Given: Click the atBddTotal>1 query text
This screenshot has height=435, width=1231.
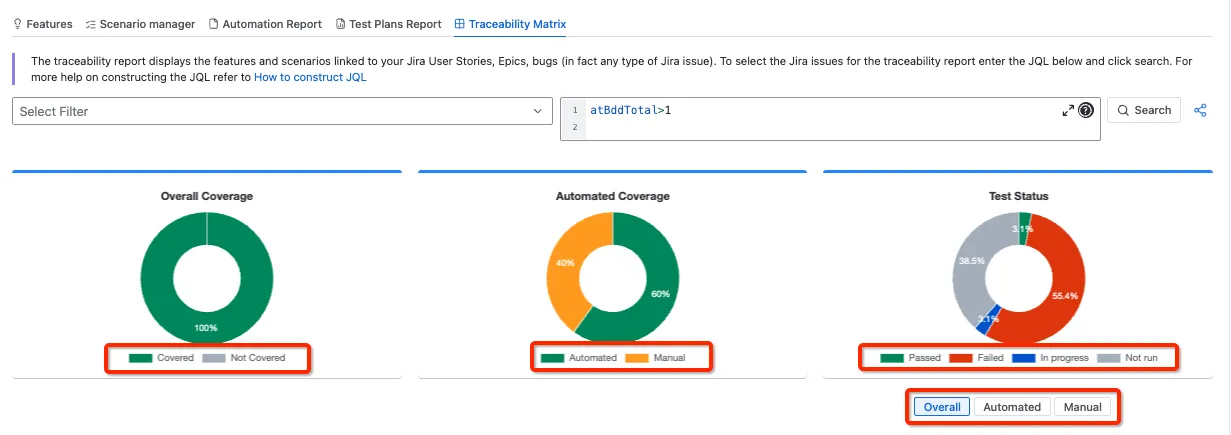Looking at the screenshot, I should click(x=631, y=109).
